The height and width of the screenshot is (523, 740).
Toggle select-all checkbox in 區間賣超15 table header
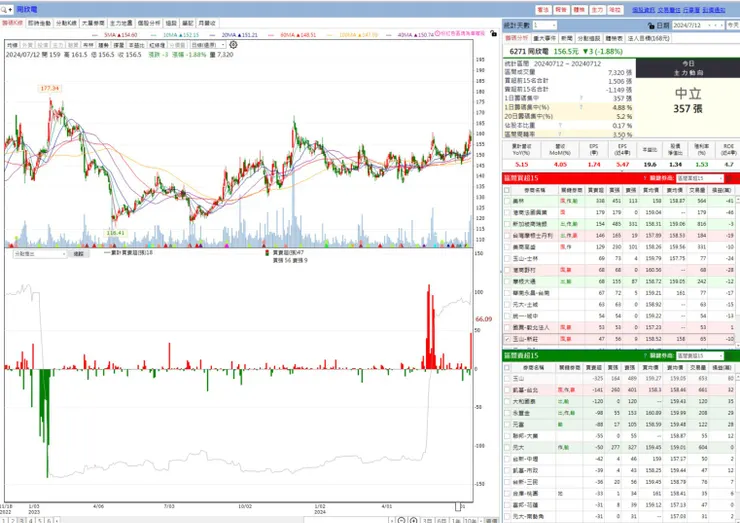[507, 367]
